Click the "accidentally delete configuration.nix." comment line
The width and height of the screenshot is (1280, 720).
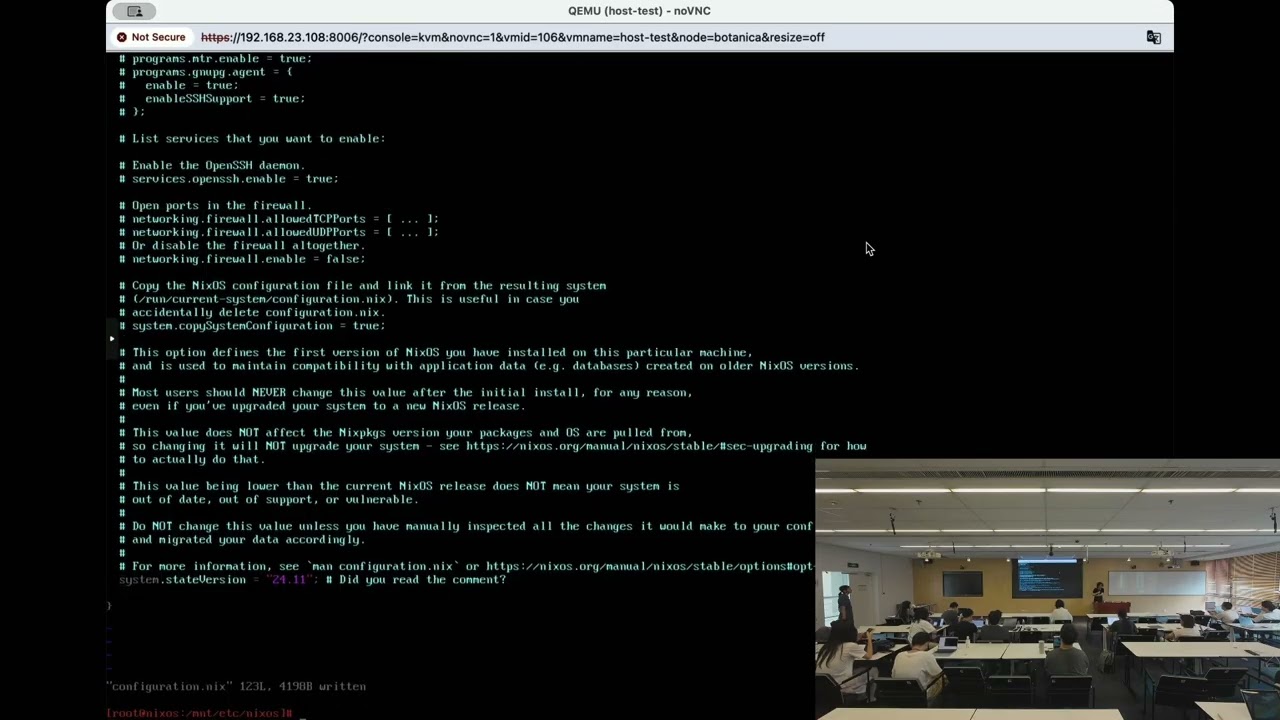point(252,313)
